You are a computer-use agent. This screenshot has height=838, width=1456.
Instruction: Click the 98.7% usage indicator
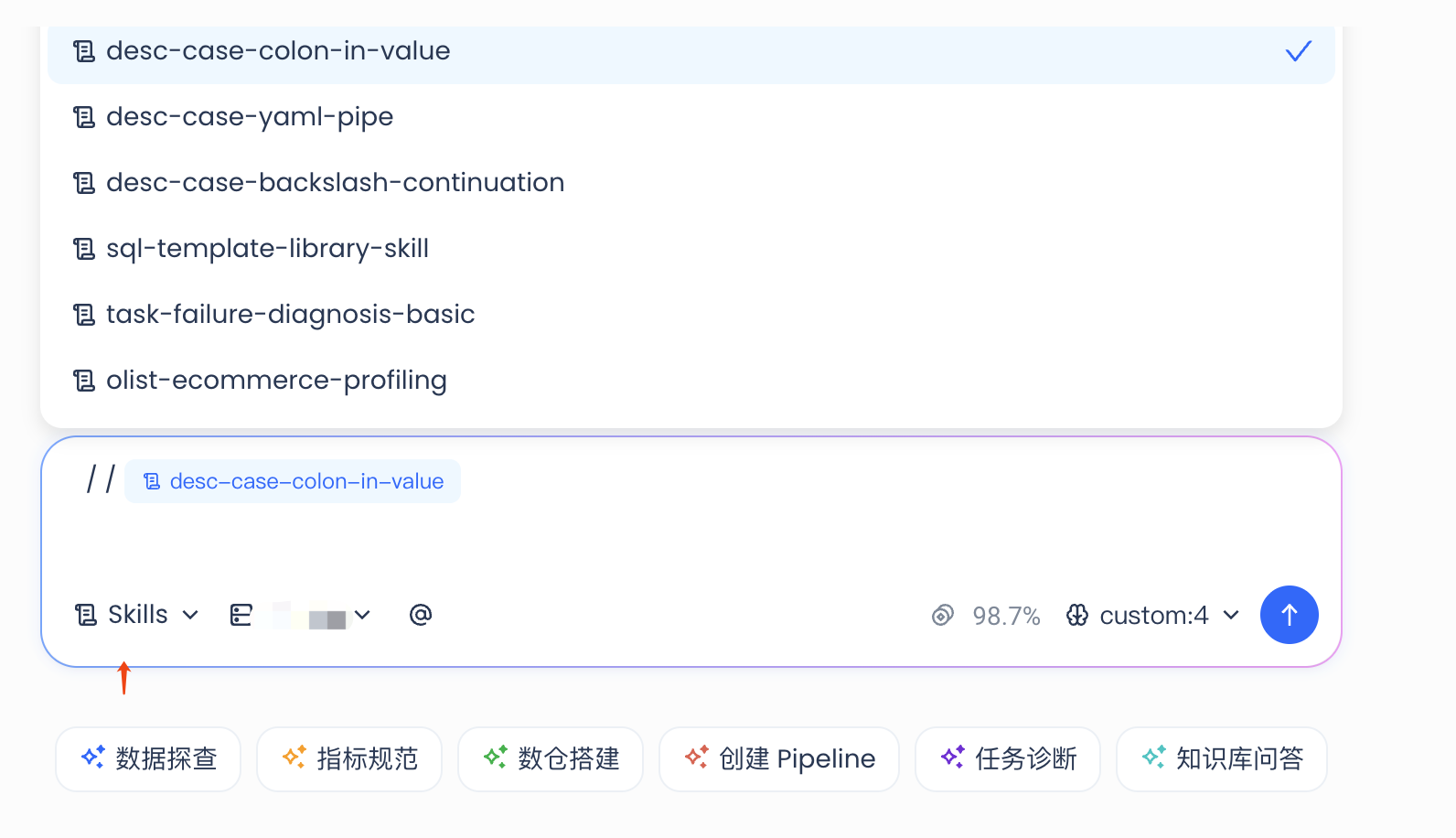tap(1006, 616)
